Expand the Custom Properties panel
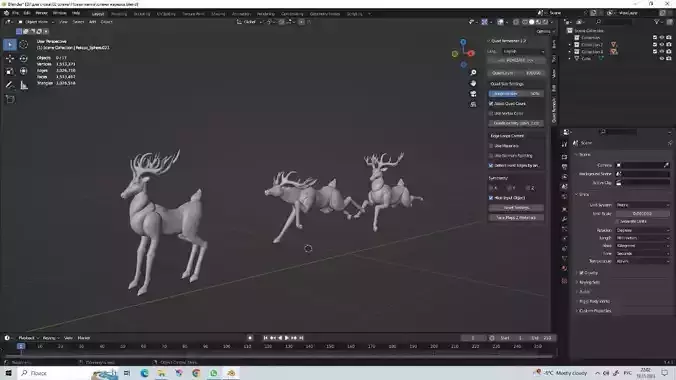 [x=594, y=311]
